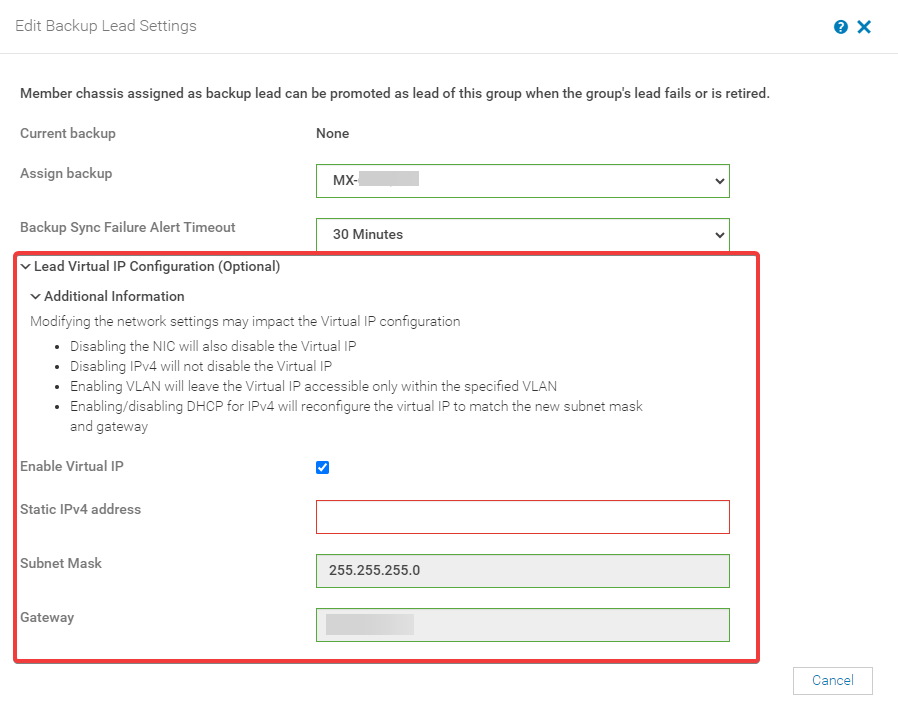Click the chevron on the Assign backup dropdown

(718, 181)
